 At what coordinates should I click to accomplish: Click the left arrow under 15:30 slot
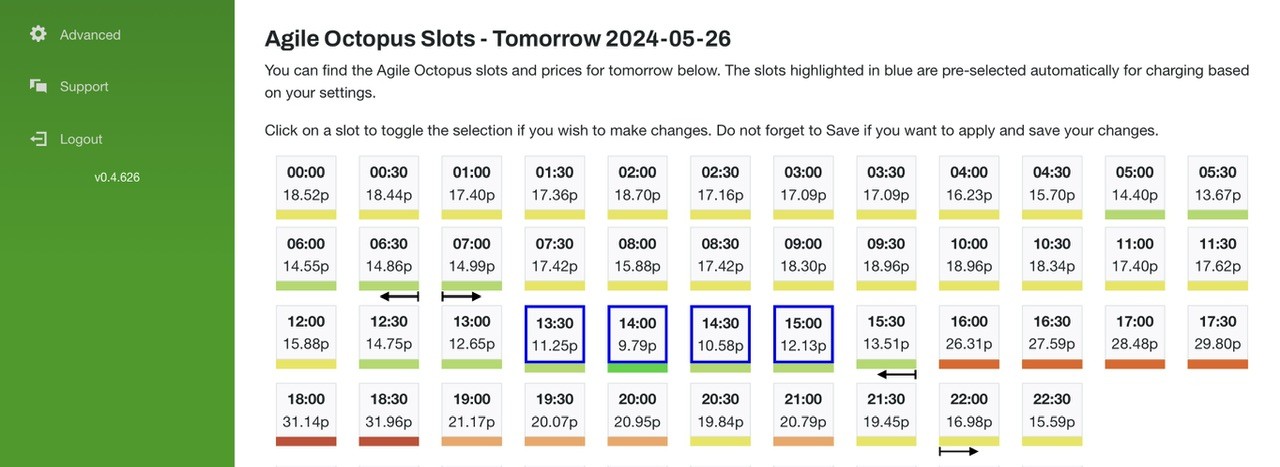point(897,374)
